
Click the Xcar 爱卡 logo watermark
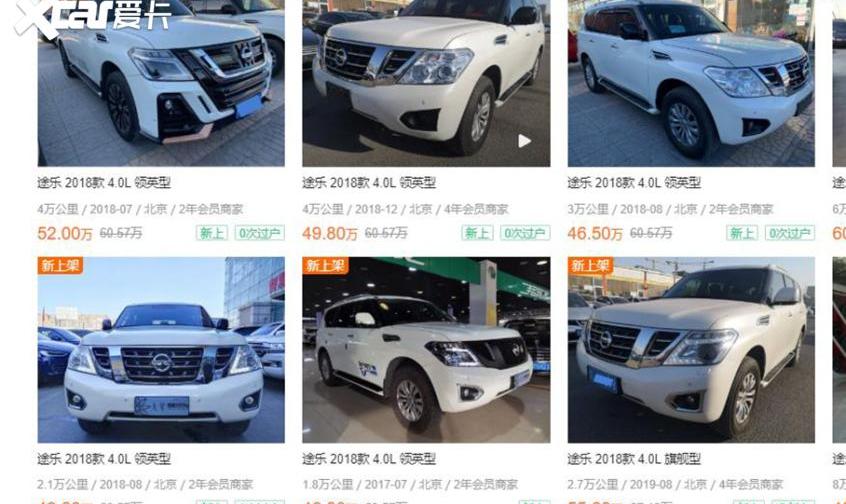click(92, 16)
